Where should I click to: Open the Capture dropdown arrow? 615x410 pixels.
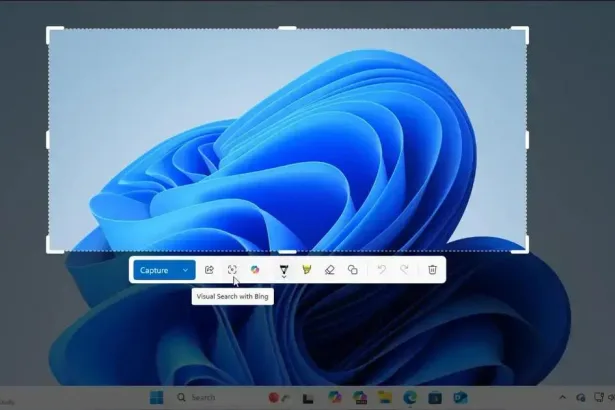coord(185,270)
